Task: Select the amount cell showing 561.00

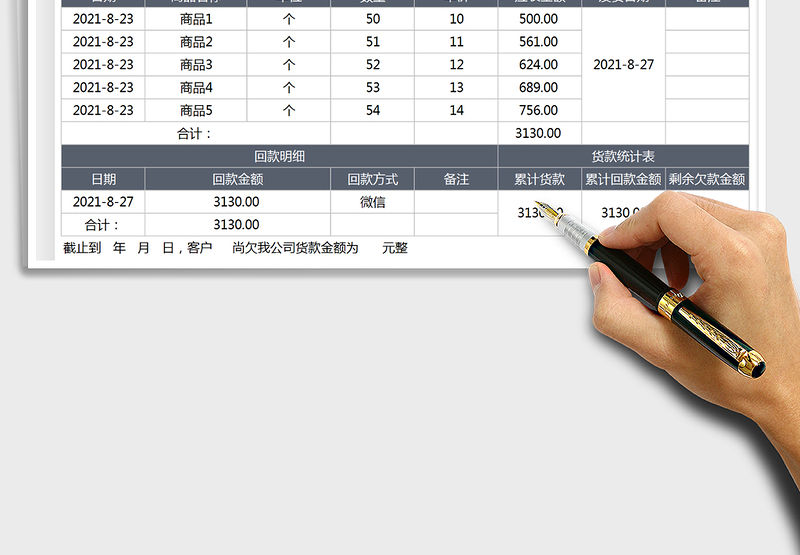Action: point(539,42)
